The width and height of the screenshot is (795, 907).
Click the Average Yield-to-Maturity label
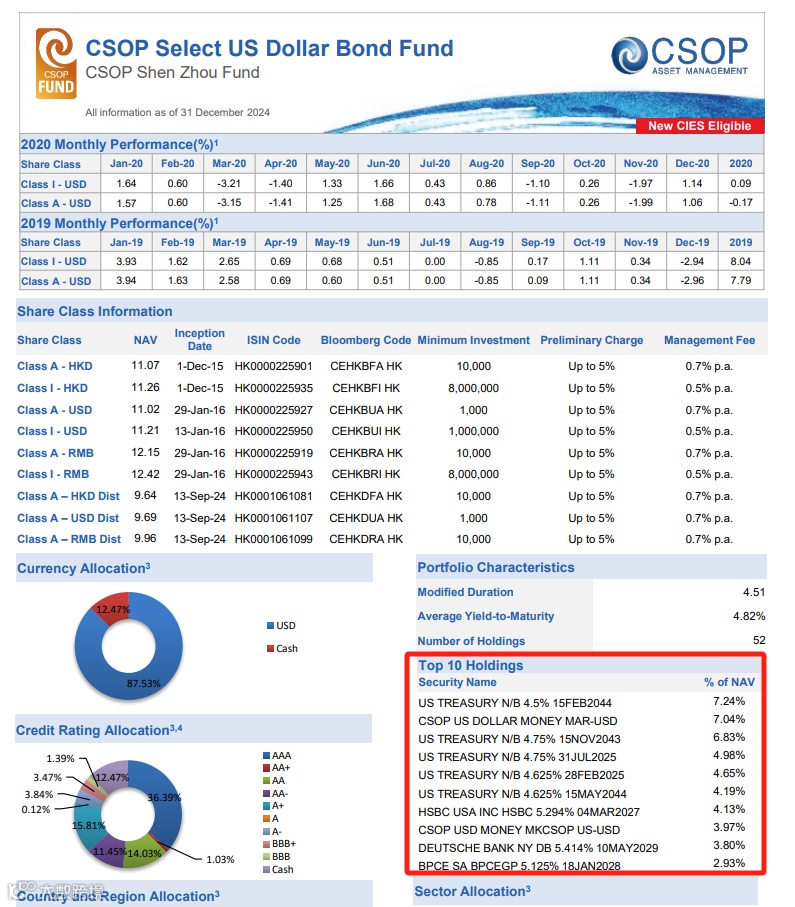click(485, 617)
